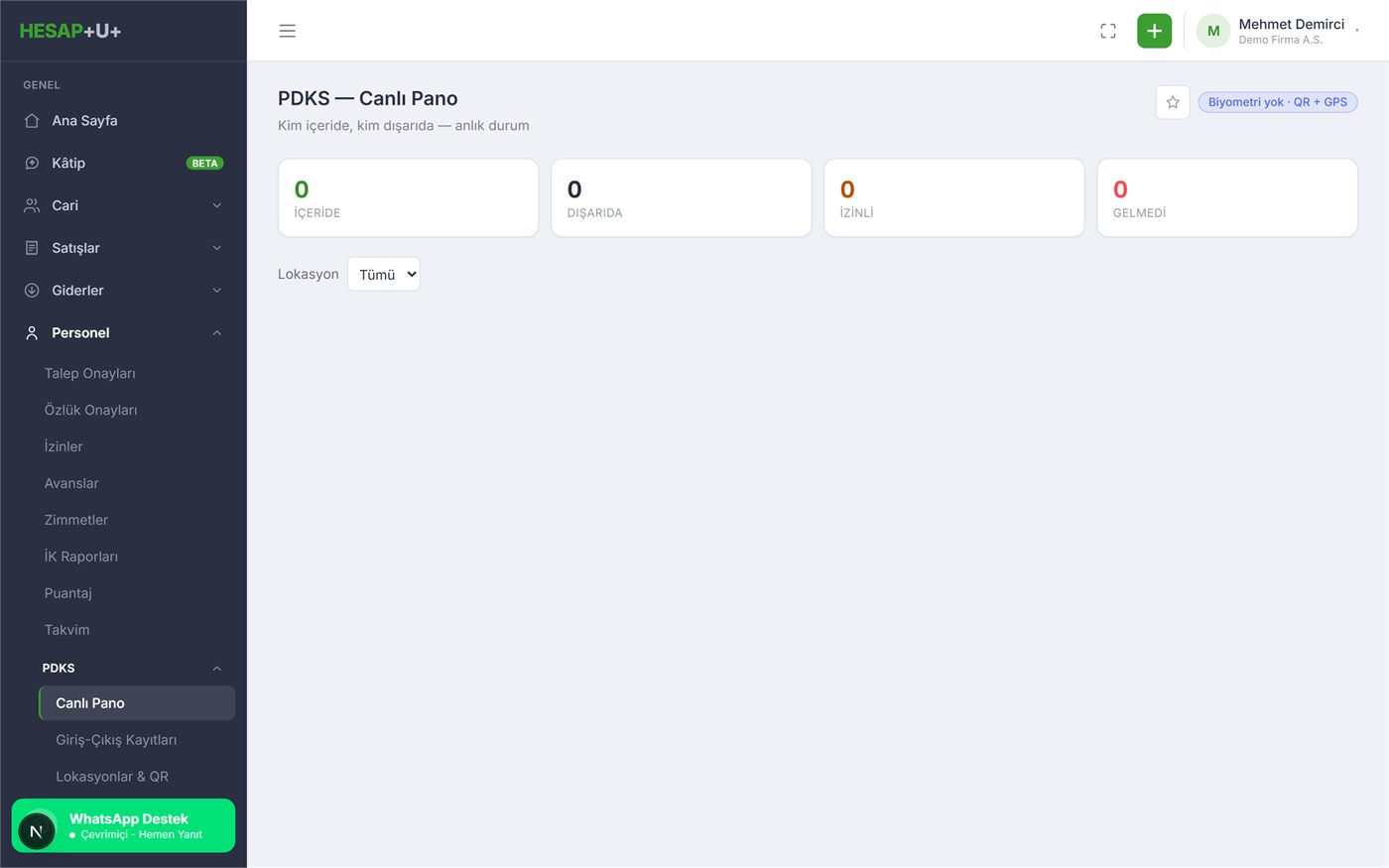Screen dimensions: 1389x868
Task: Click the WhatsApp Destek avatar icon
Action: (37, 831)
